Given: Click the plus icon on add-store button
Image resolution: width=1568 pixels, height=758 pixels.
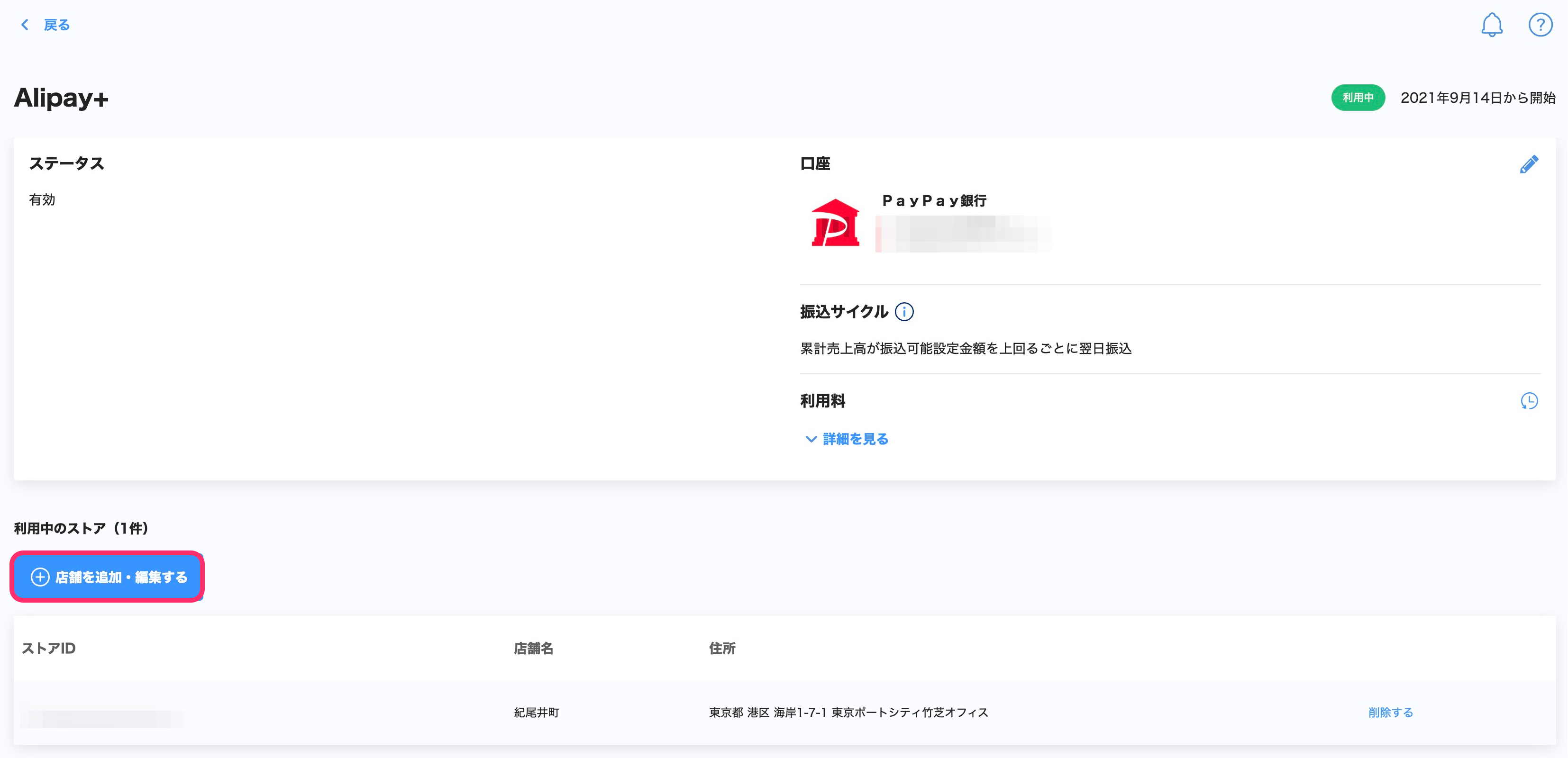Looking at the screenshot, I should pos(40,578).
